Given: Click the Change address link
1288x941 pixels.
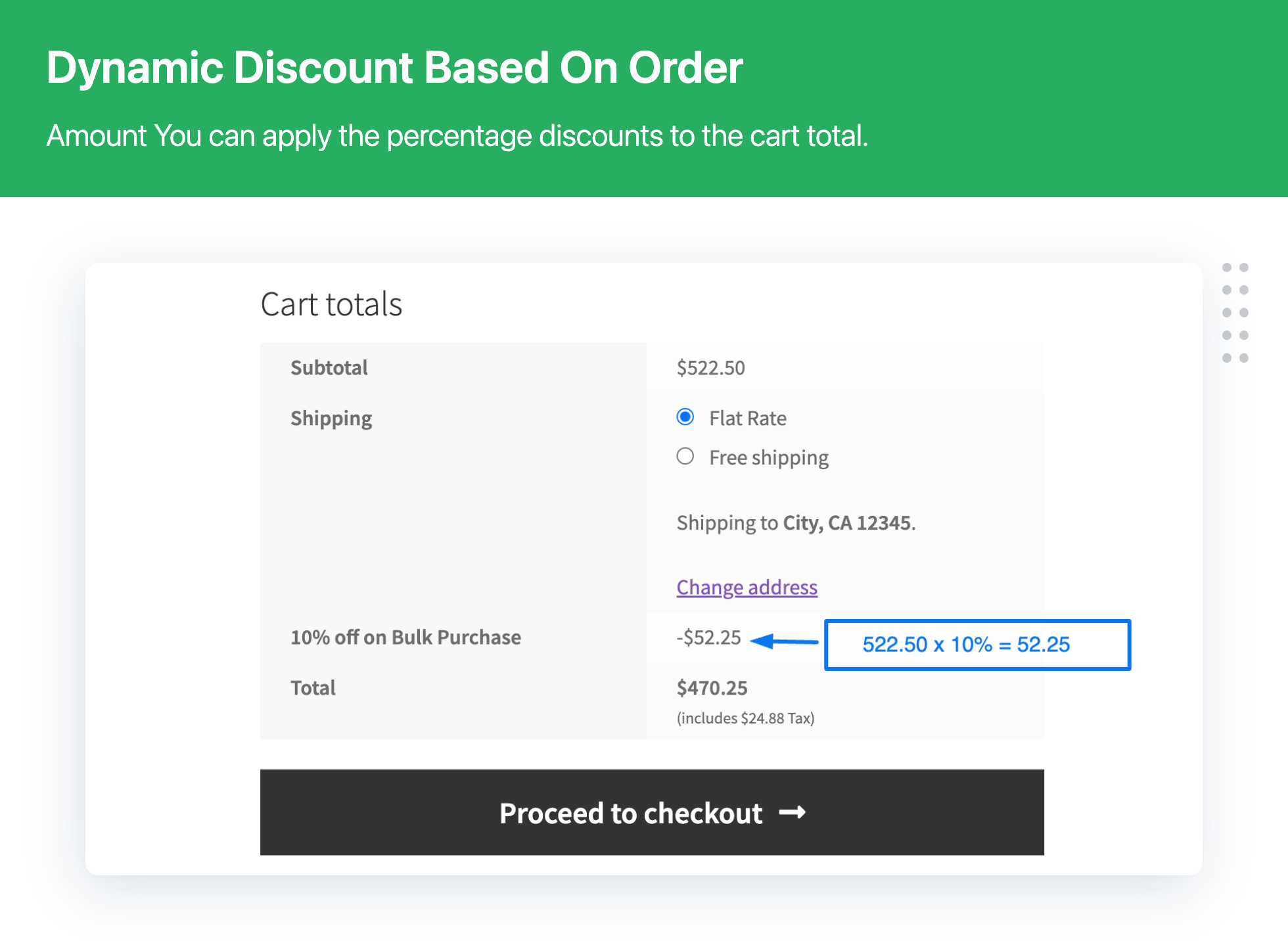Looking at the screenshot, I should coord(747,587).
